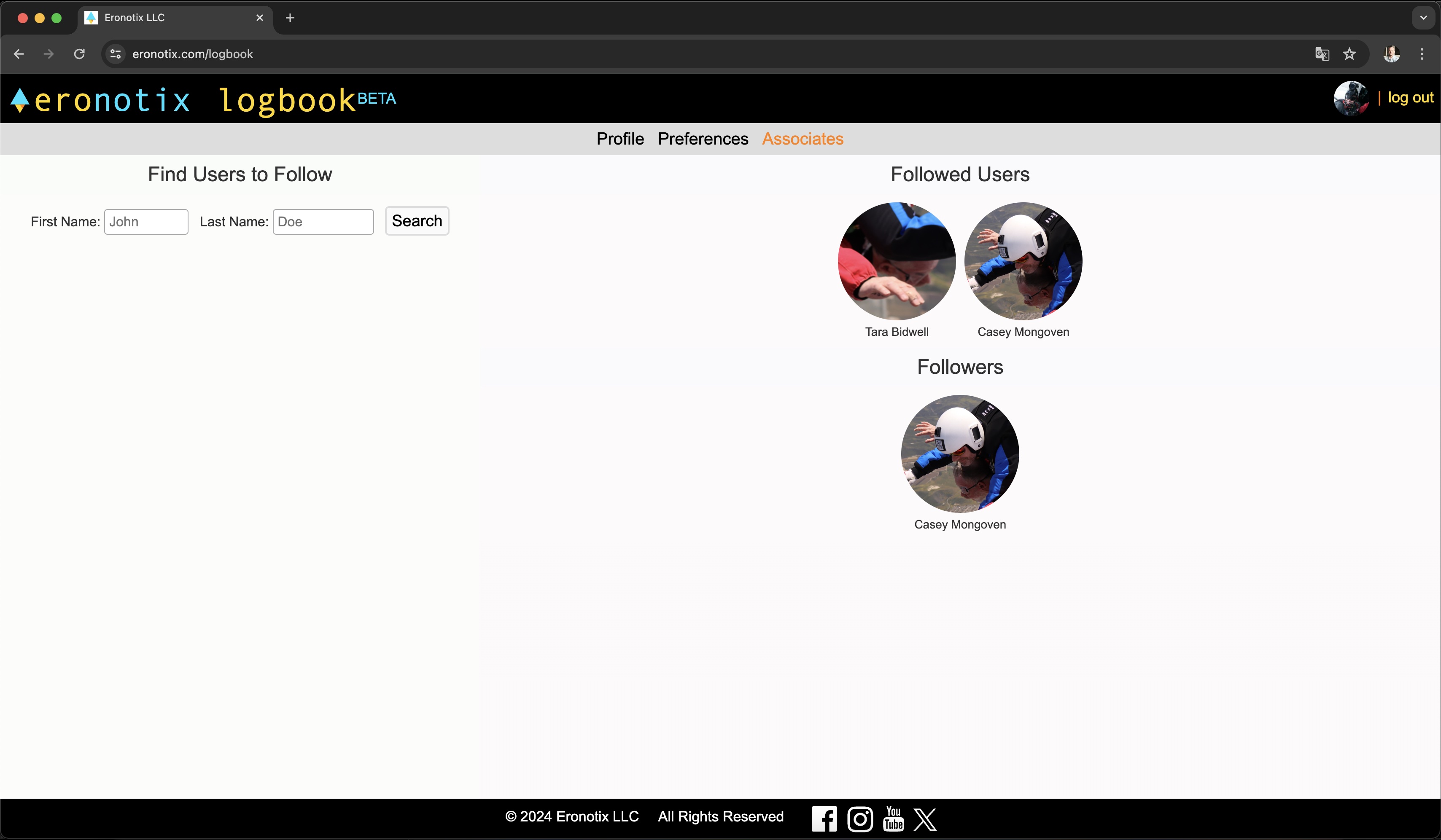Open the Facebook icon in footer
Image resolution: width=1441 pixels, height=840 pixels.
824,818
